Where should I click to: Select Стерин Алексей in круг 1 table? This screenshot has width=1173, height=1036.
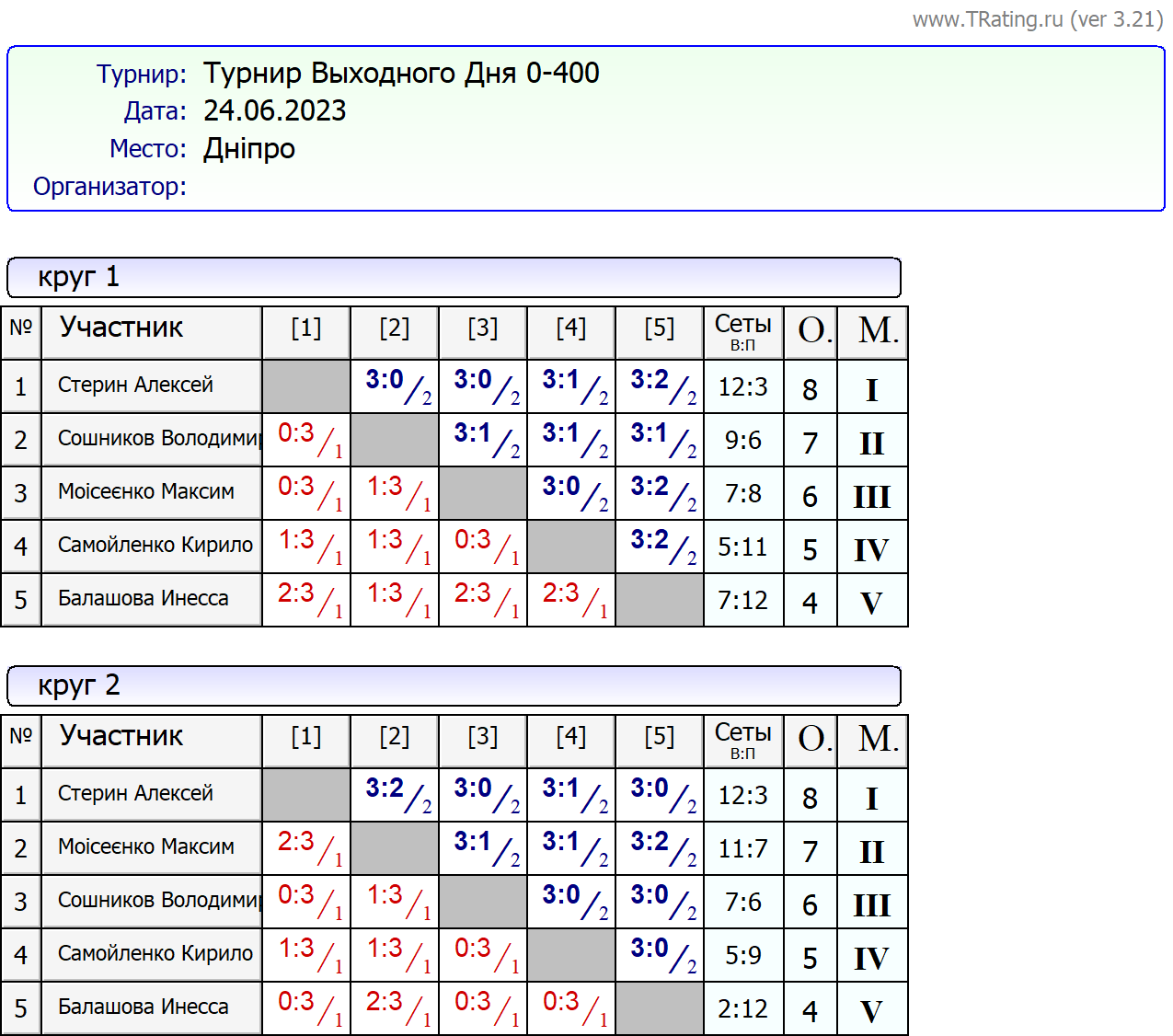tap(135, 386)
